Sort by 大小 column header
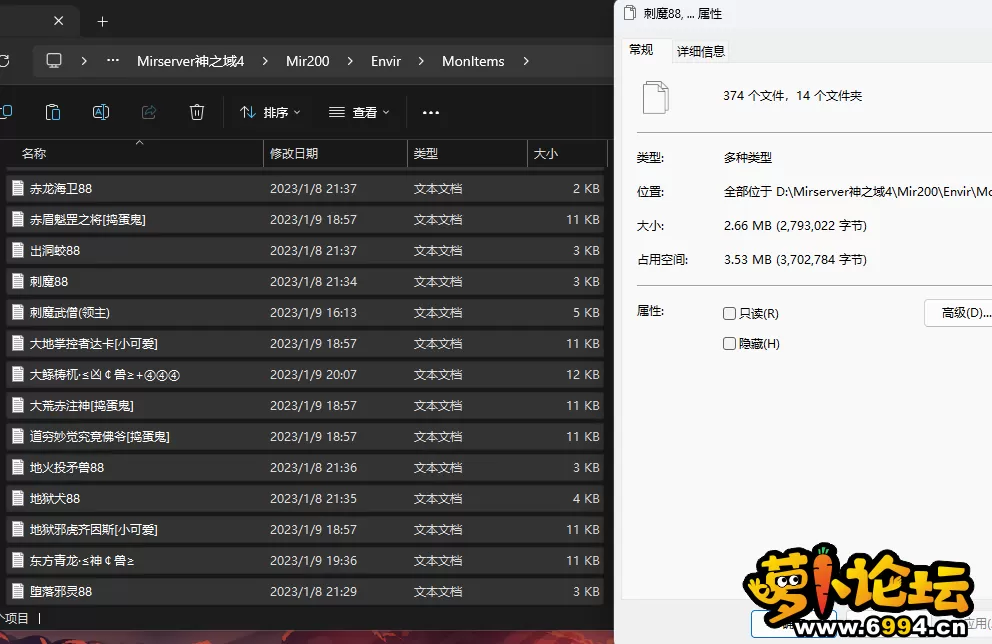Image resolution: width=992 pixels, height=644 pixels. pos(545,153)
